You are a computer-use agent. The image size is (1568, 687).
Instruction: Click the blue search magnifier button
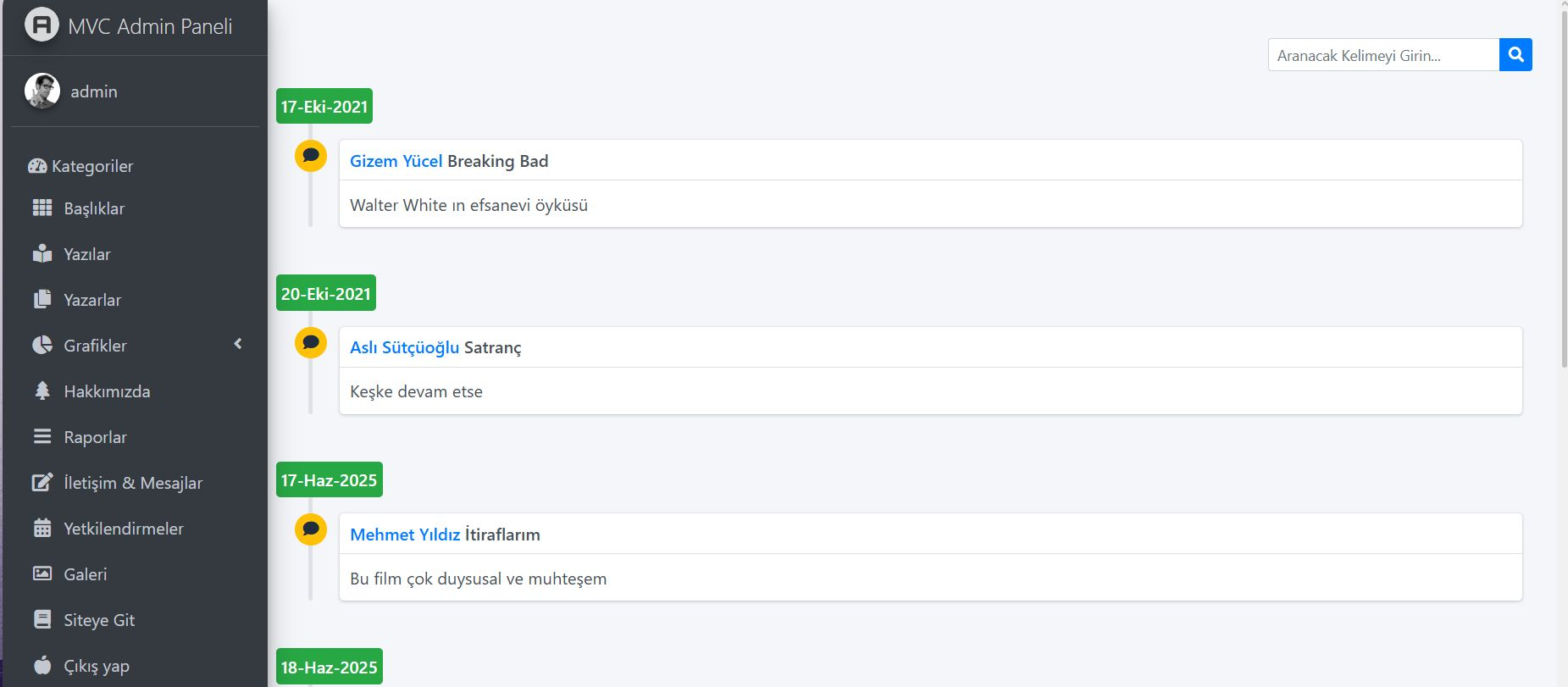click(1515, 55)
